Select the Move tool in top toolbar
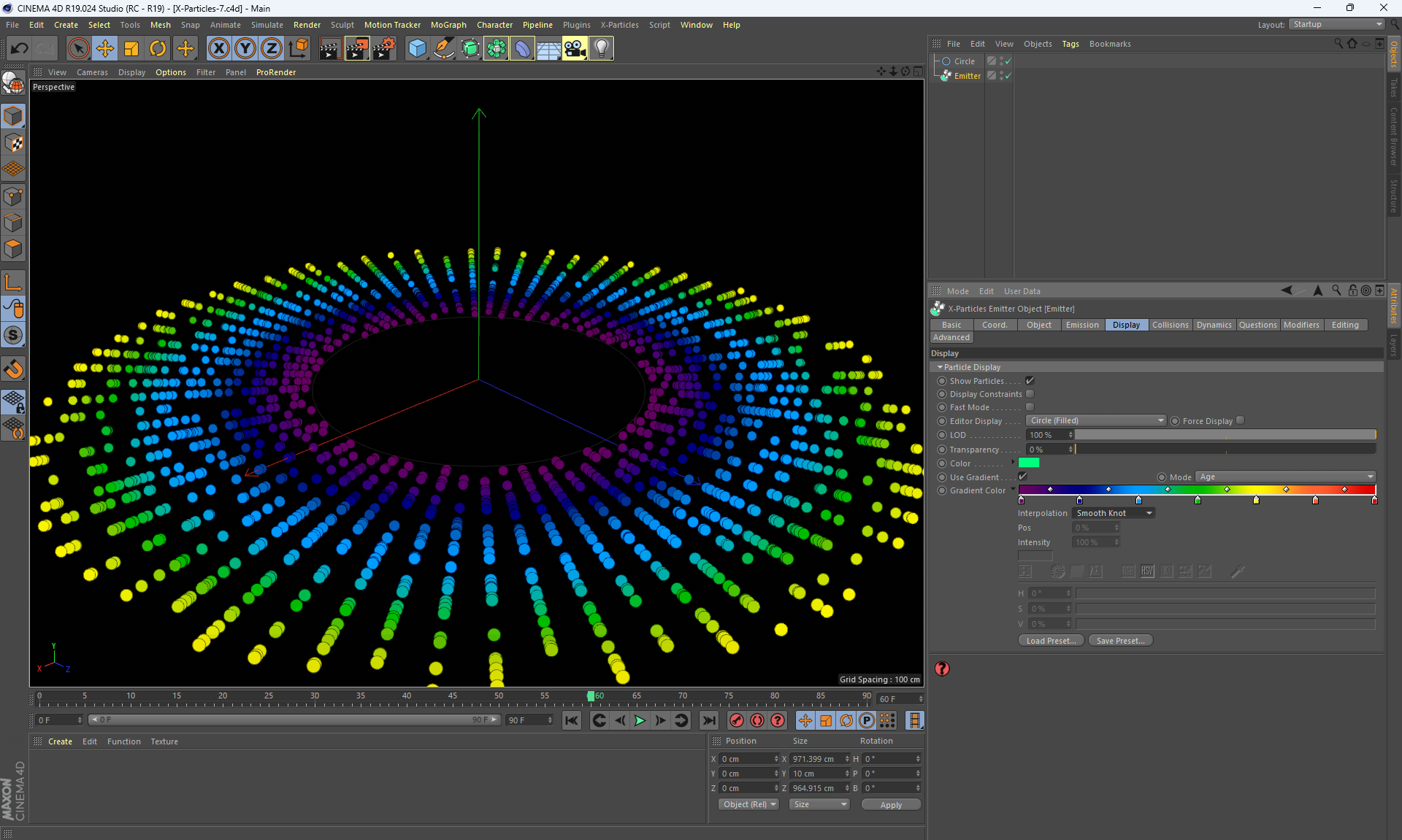Image resolution: width=1402 pixels, height=840 pixels. 104,49
